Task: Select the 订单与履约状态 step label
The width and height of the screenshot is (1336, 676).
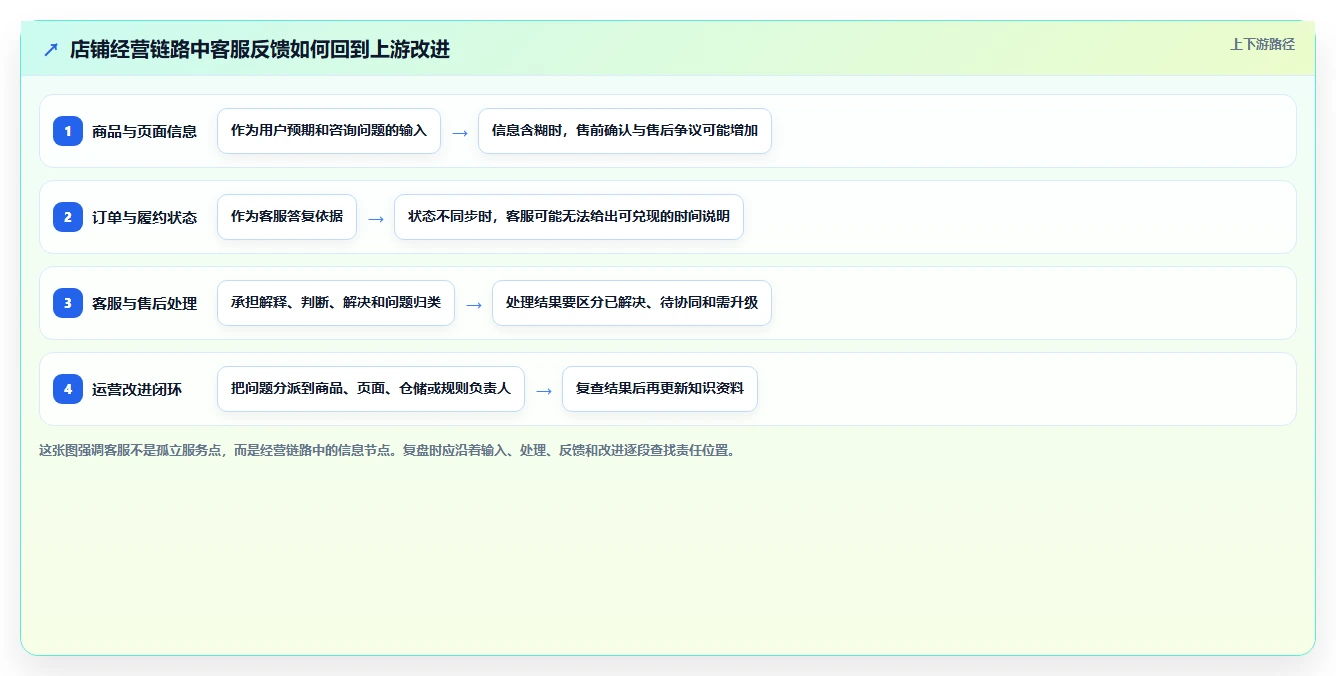Action: pyautogui.click(x=144, y=217)
